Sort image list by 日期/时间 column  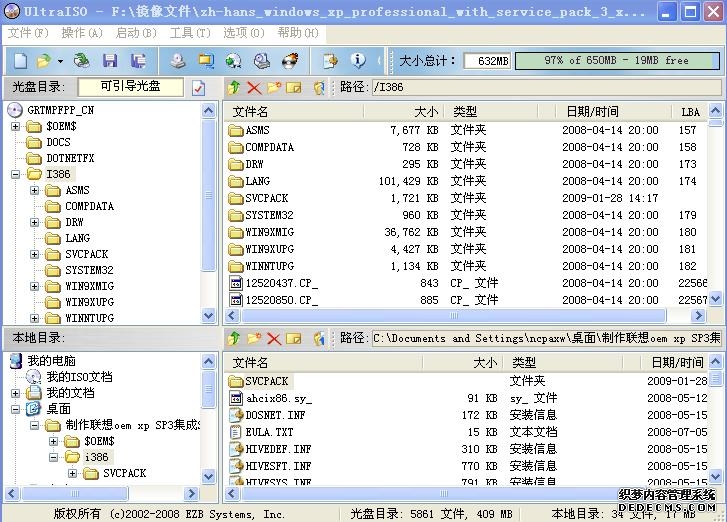tap(613, 112)
